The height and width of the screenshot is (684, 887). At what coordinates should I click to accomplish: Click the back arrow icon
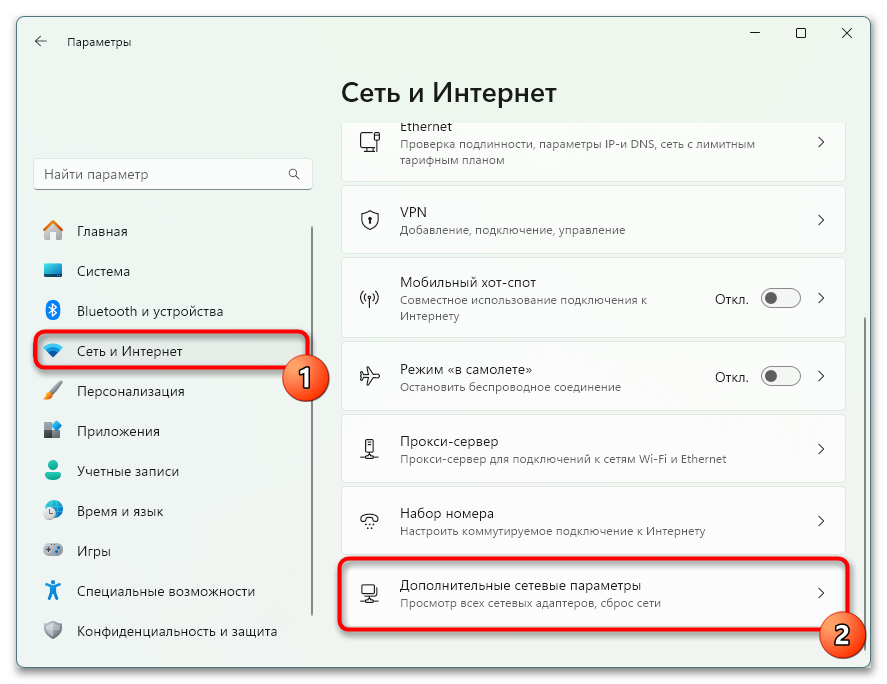[41, 41]
